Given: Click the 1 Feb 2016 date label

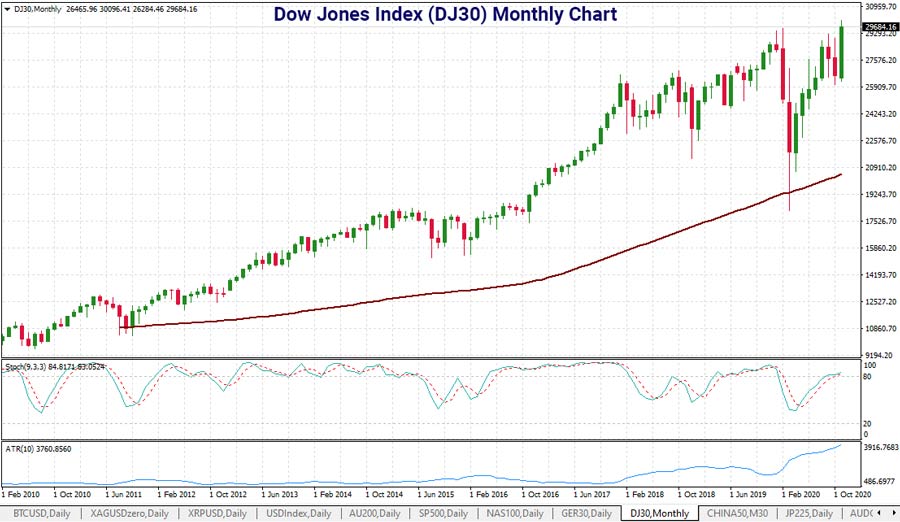Looking at the screenshot, I should [488, 494].
